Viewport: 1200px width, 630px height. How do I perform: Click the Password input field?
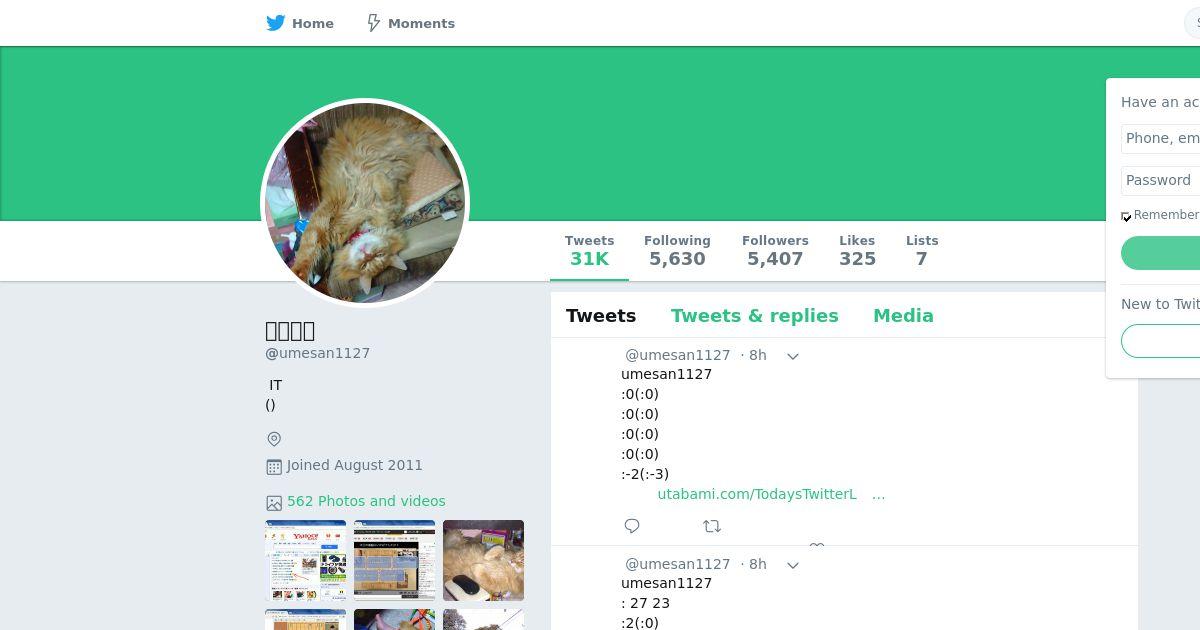tap(1160, 180)
